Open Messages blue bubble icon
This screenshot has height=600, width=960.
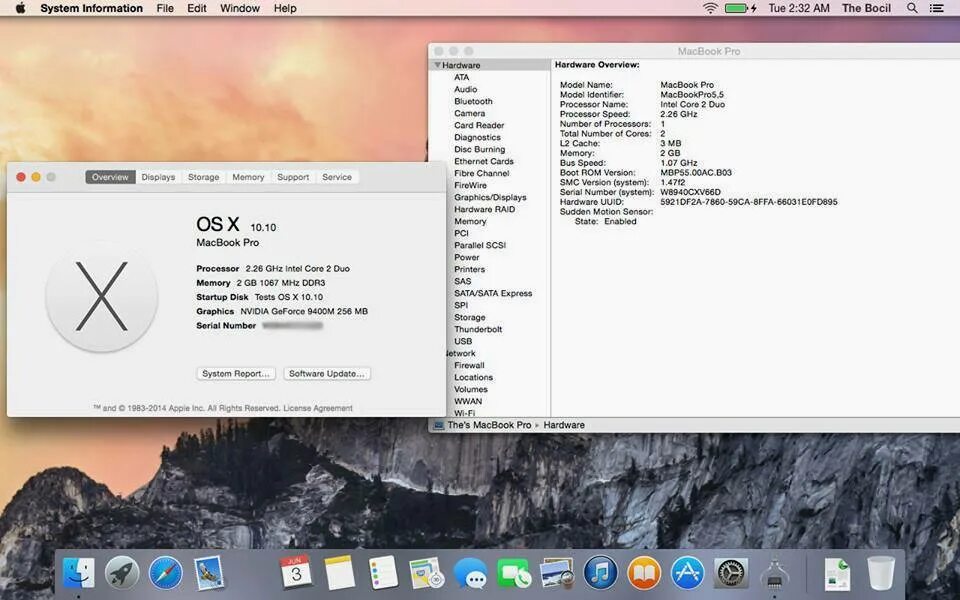[x=470, y=574]
